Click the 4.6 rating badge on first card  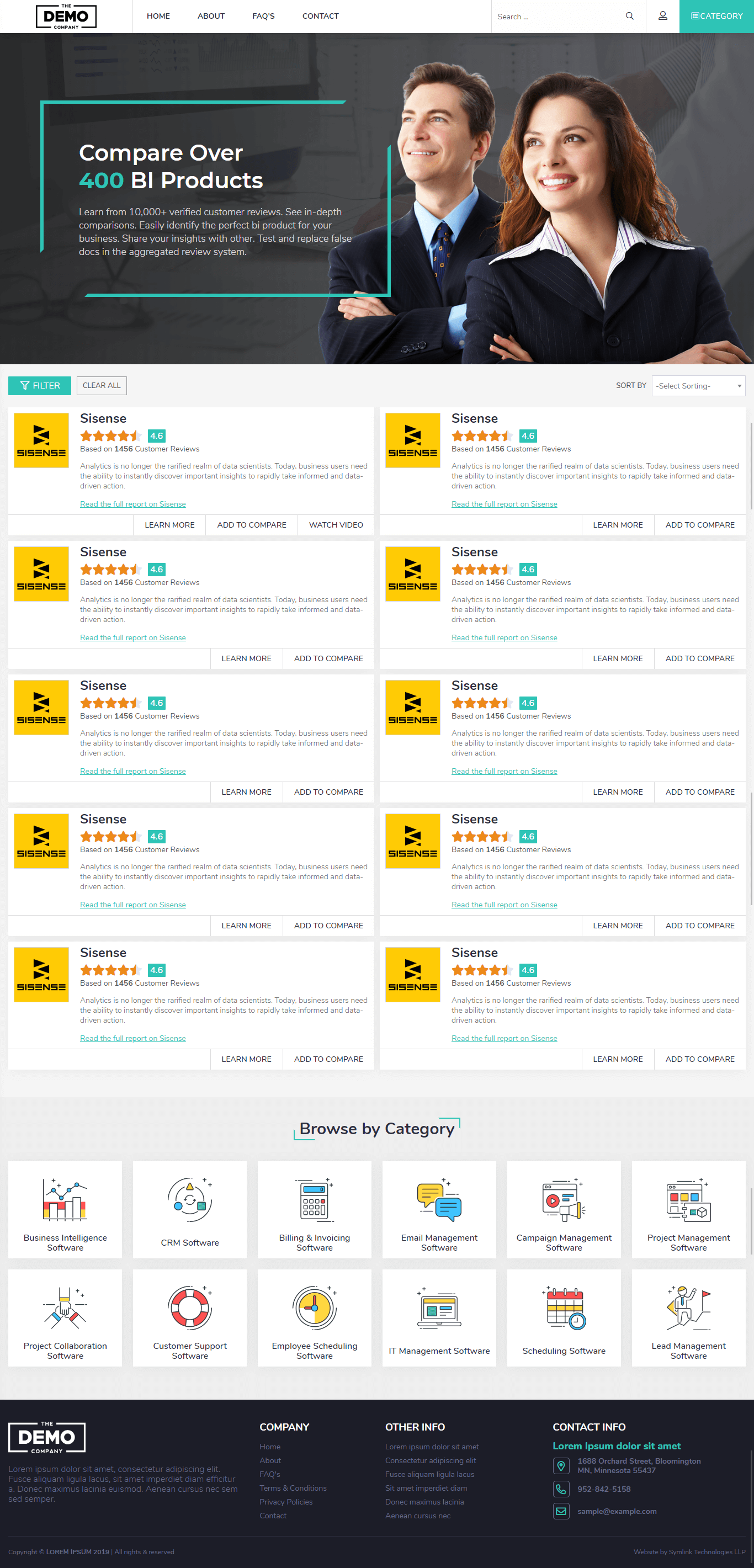pyautogui.click(x=156, y=436)
